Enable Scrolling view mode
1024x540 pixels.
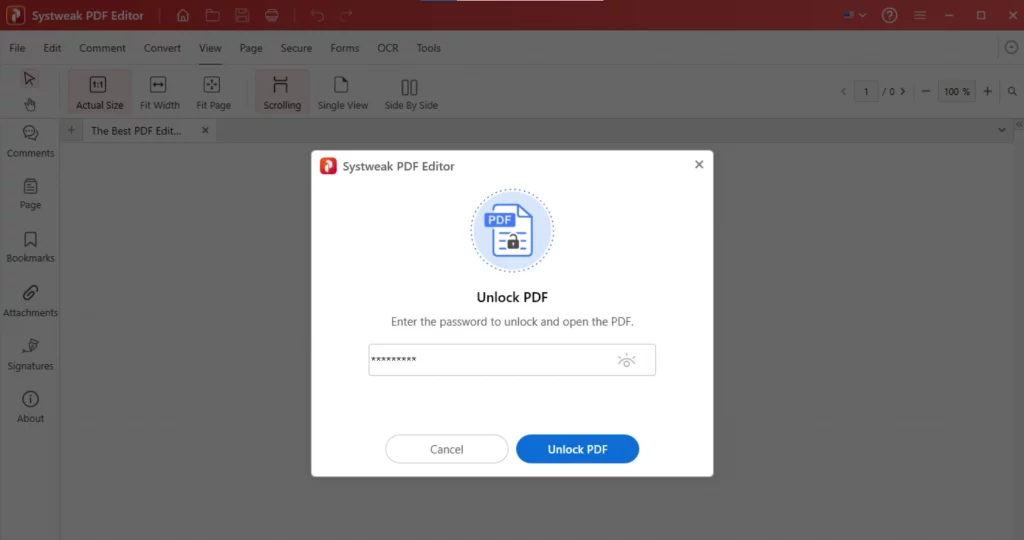pyautogui.click(x=282, y=92)
